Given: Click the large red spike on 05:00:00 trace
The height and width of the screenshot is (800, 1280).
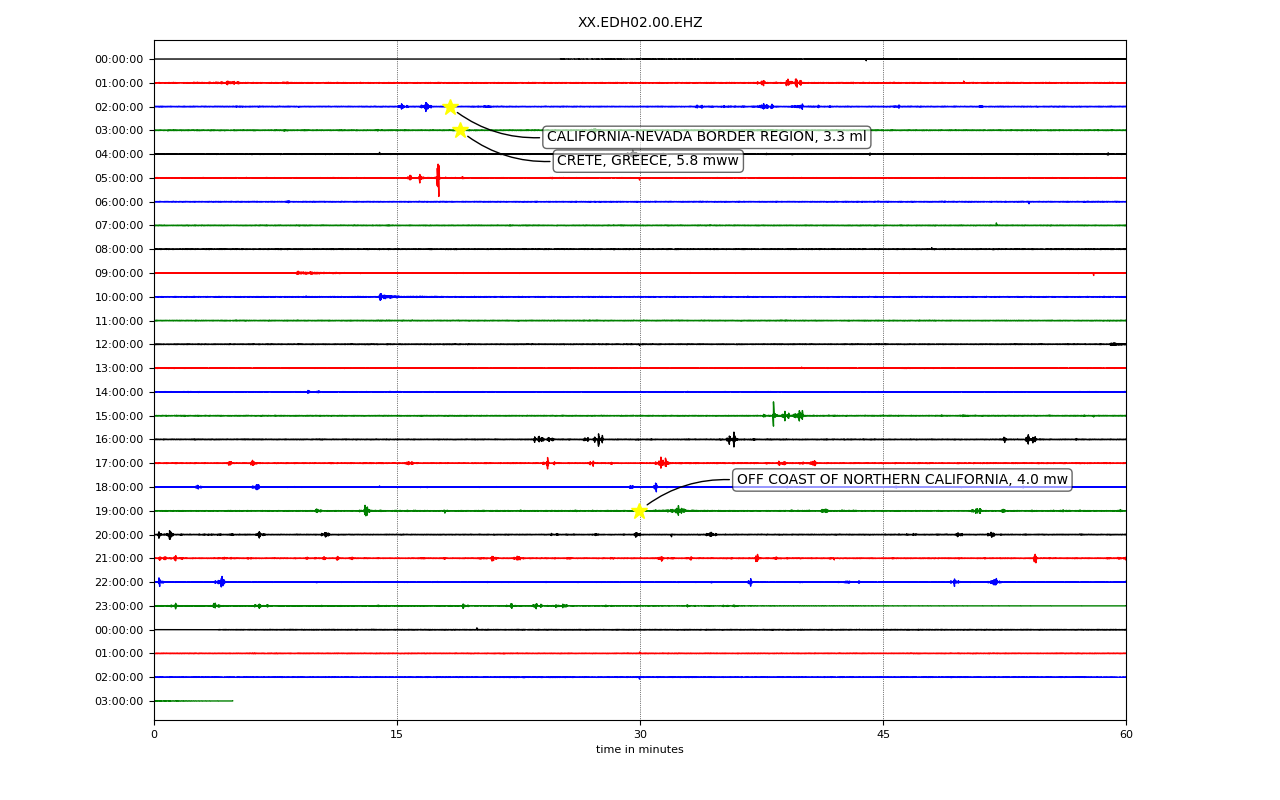Looking at the screenshot, I should pyautogui.click(x=438, y=180).
